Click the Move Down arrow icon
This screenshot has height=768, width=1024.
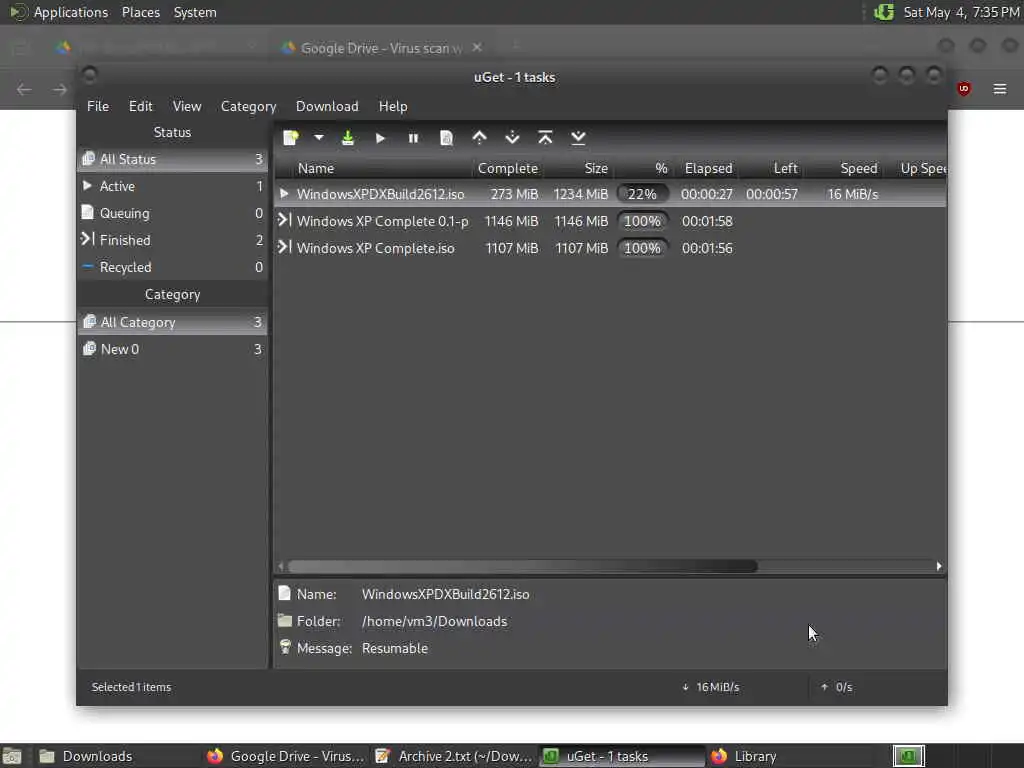point(513,138)
